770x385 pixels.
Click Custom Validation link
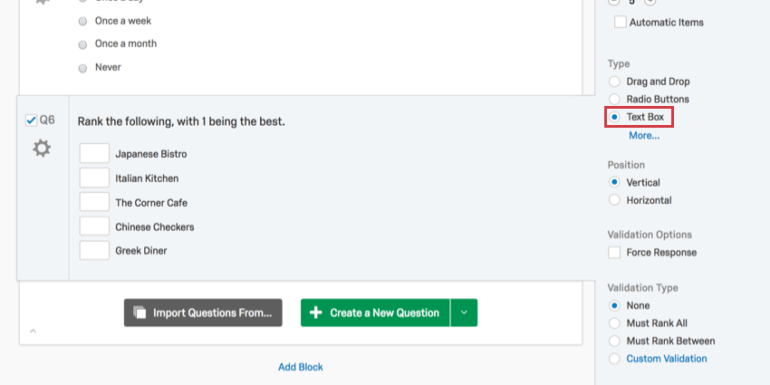pos(666,358)
